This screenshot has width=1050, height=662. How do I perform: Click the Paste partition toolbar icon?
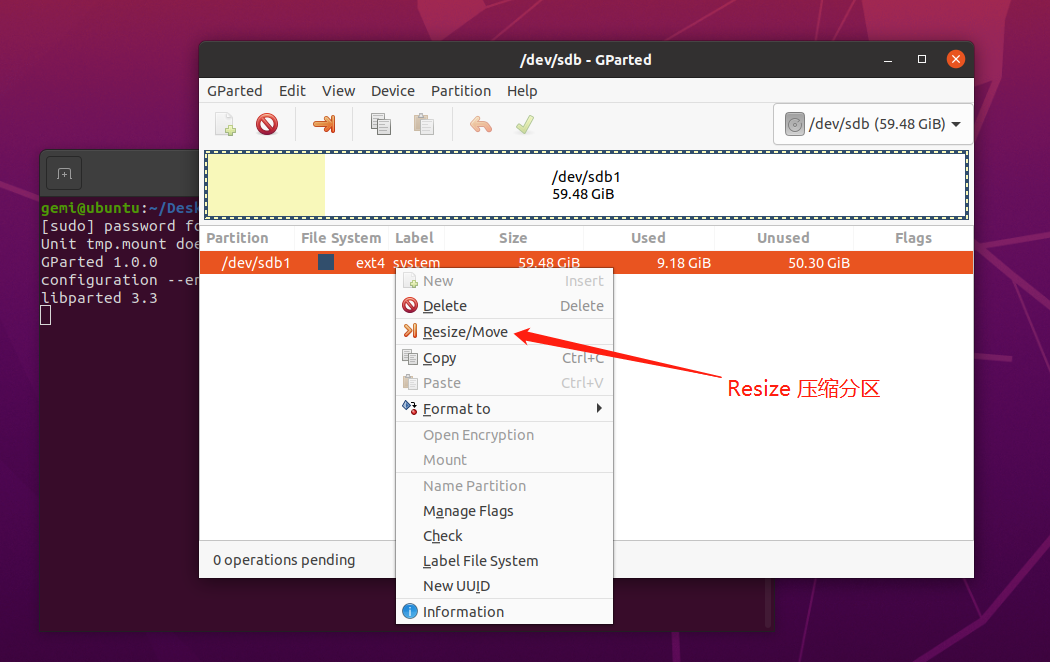423,124
